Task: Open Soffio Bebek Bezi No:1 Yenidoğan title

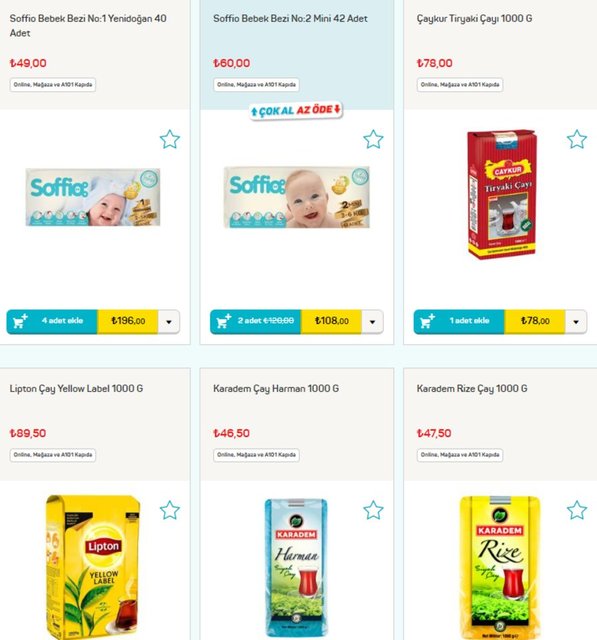Action: point(88,25)
